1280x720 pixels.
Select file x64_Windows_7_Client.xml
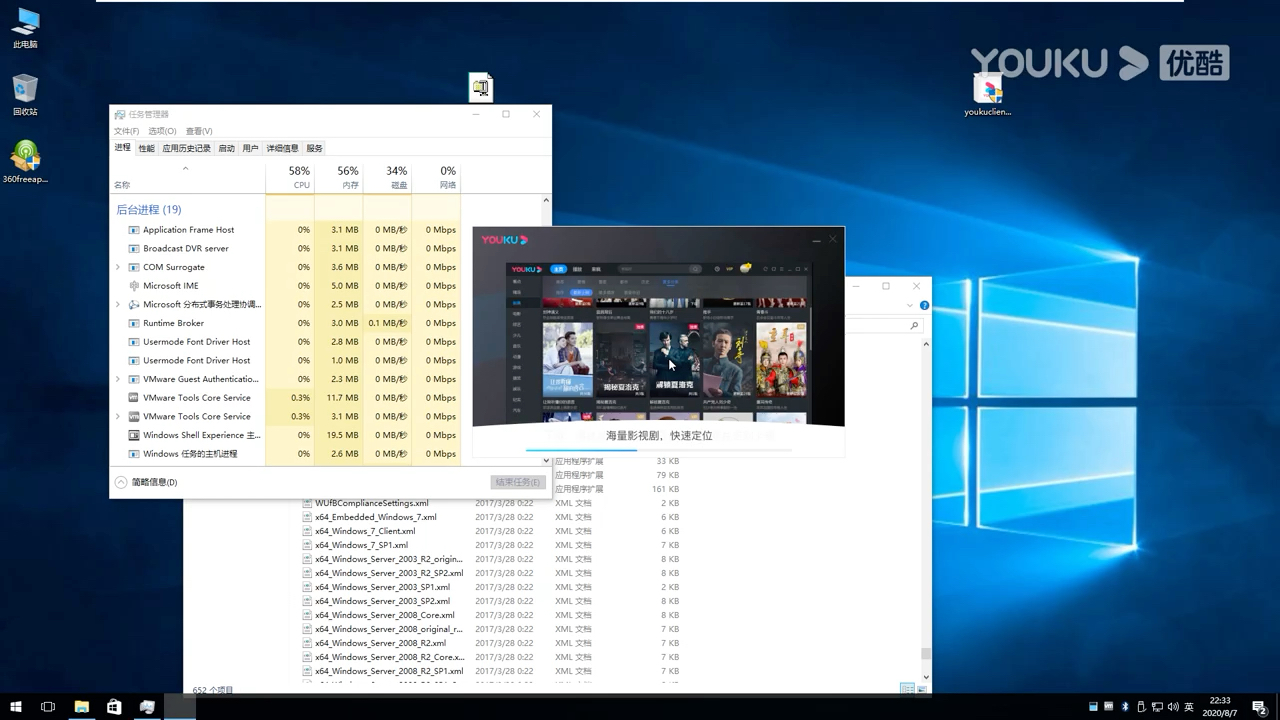tap(365, 531)
